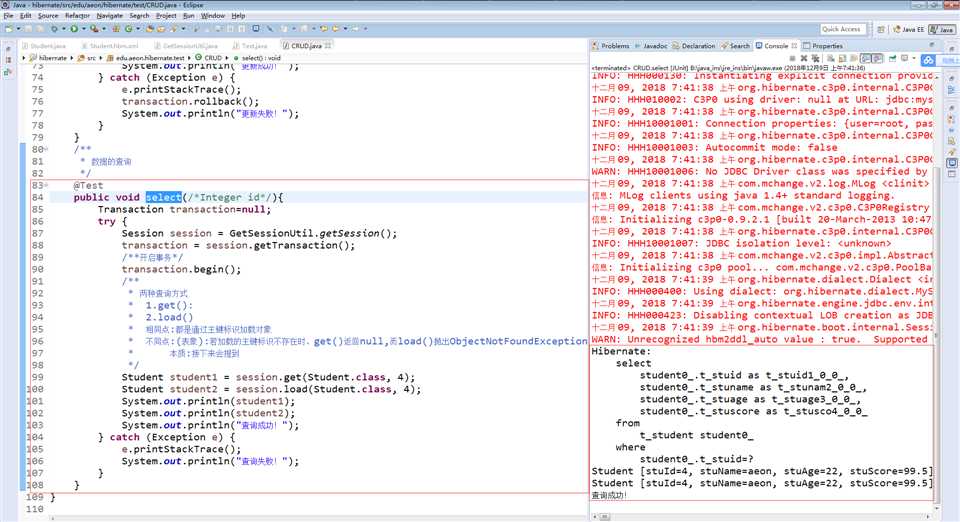Click the Quick Access search field
Viewport: 960px width, 522px height.
pyautogui.click(x=842, y=30)
